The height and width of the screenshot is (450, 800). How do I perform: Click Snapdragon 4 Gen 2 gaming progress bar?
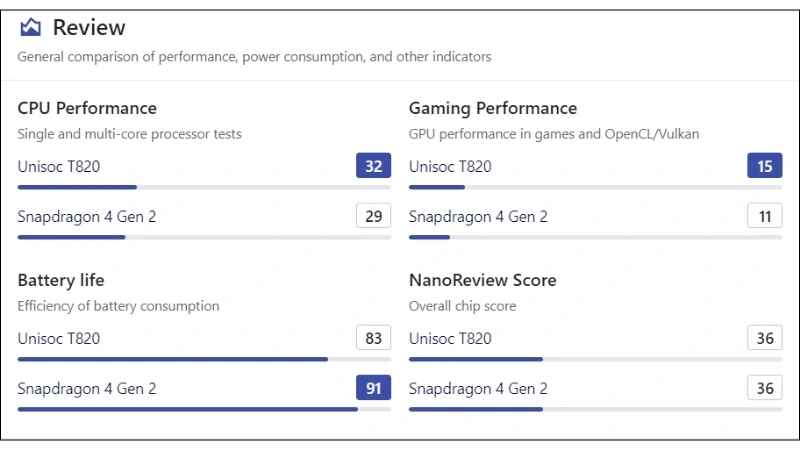coord(595,237)
